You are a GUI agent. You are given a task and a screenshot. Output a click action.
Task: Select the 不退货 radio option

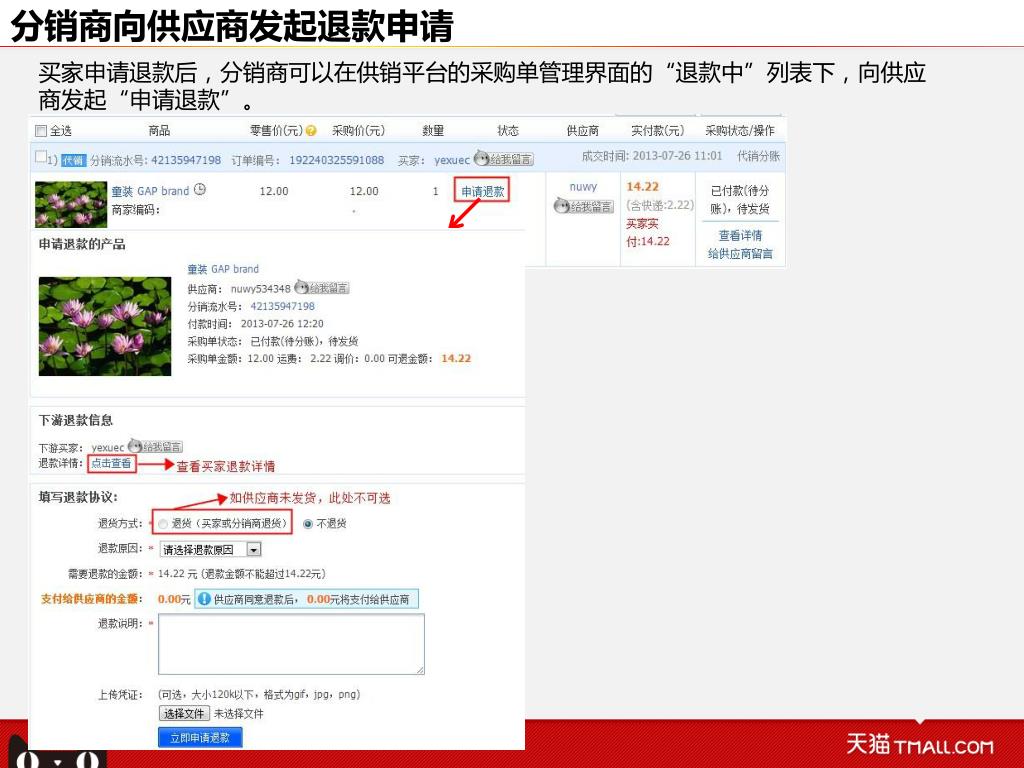click(x=308, y=524)
